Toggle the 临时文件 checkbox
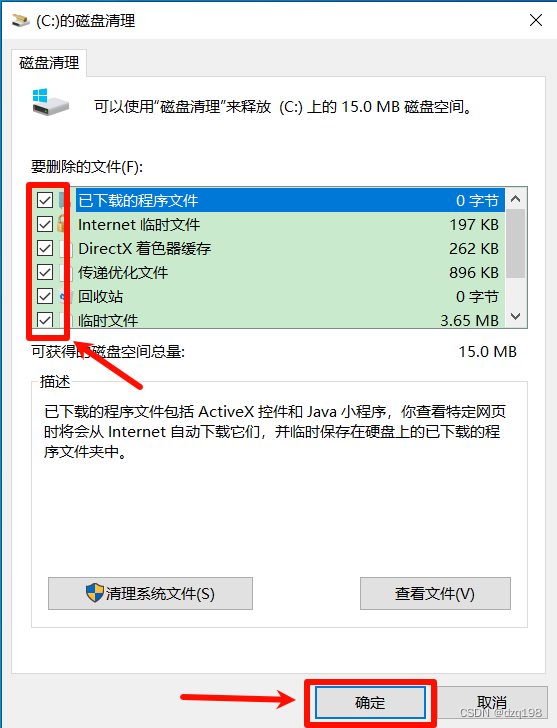 (45, 320)
